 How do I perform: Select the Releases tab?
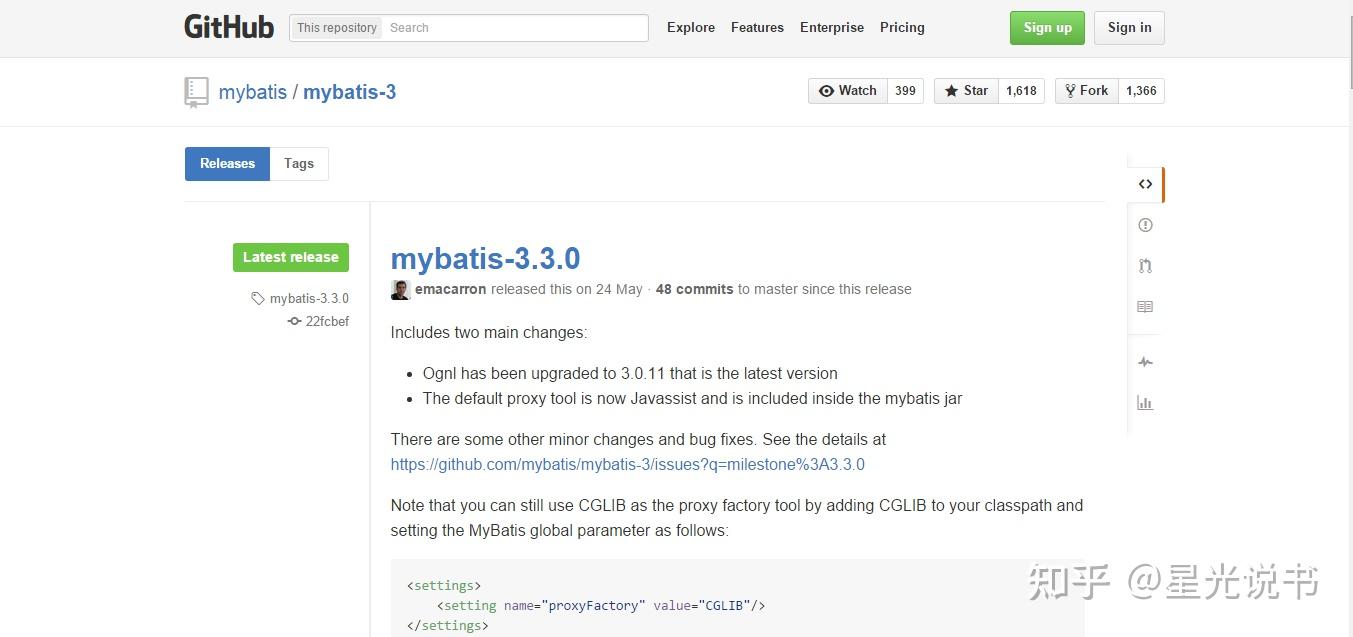[x=227, y=163]
